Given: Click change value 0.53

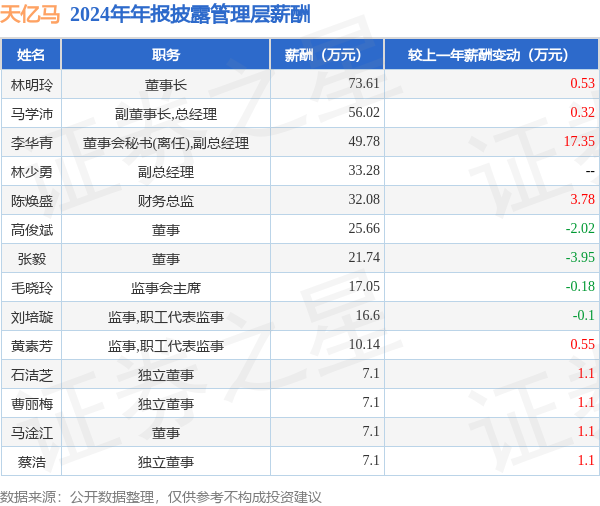Looking at the screenshot, I should click(x=582, y=83).
